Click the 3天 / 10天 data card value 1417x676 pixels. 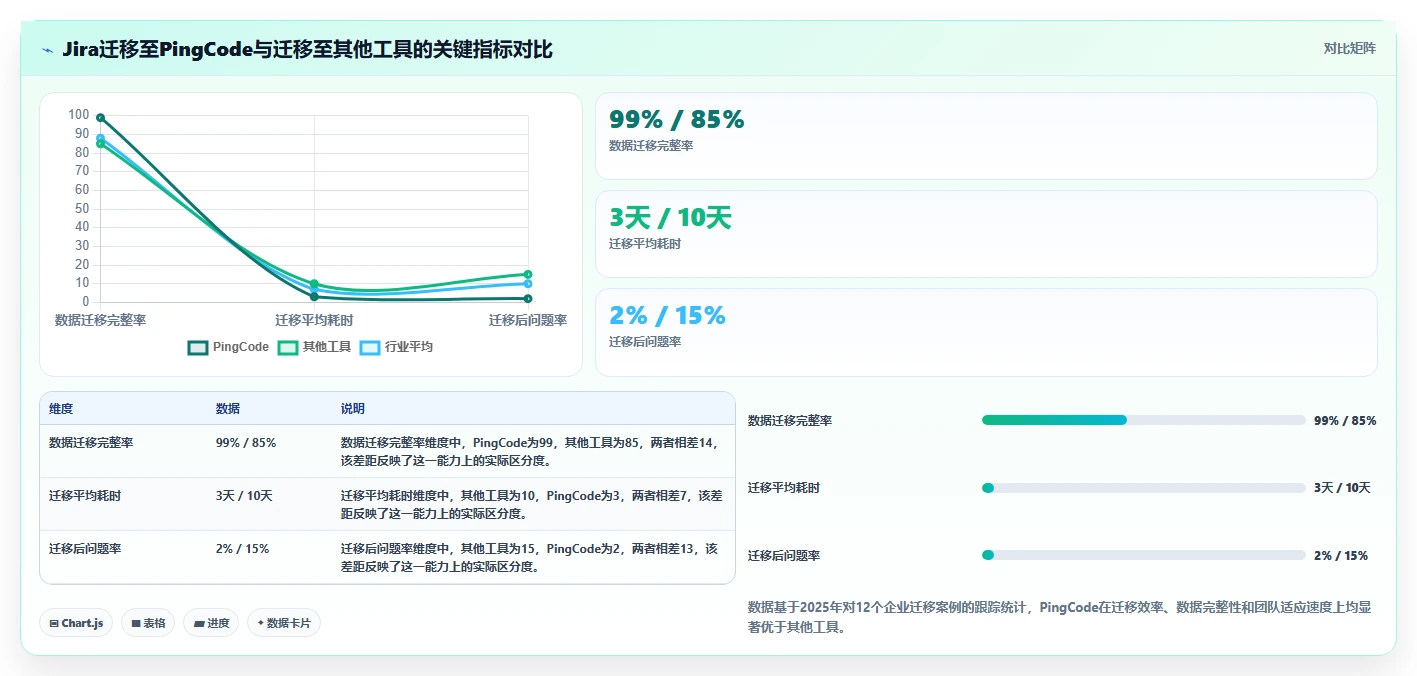[x=670, y=218]
